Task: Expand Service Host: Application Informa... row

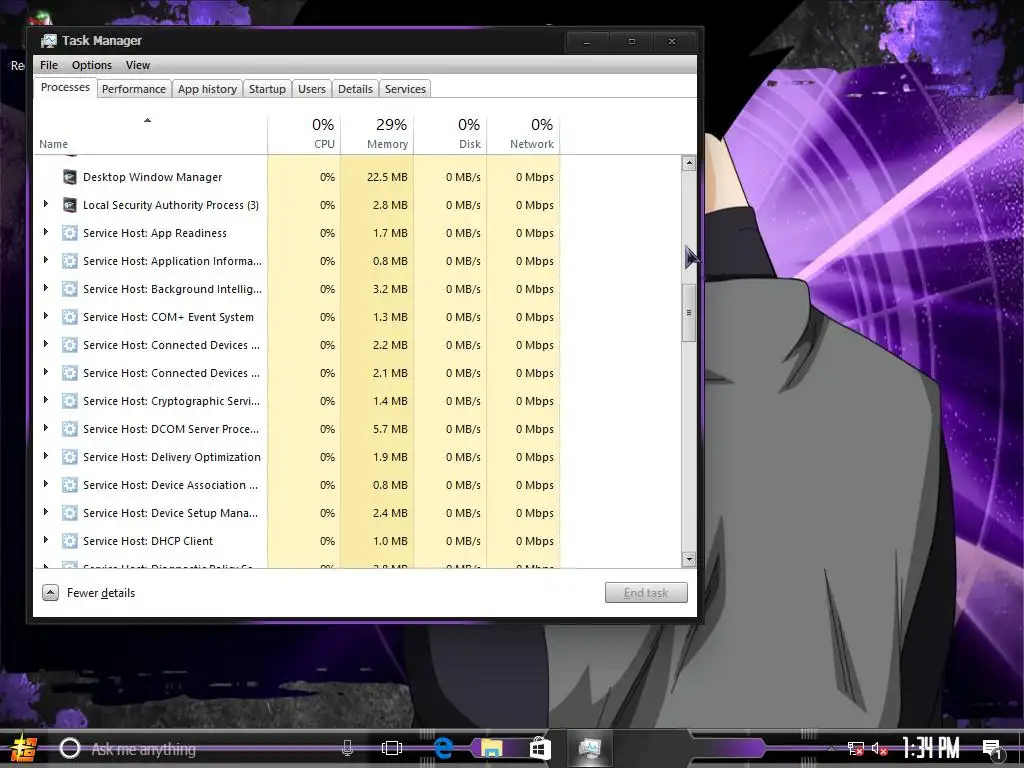Action: click(x=46, y=260)
